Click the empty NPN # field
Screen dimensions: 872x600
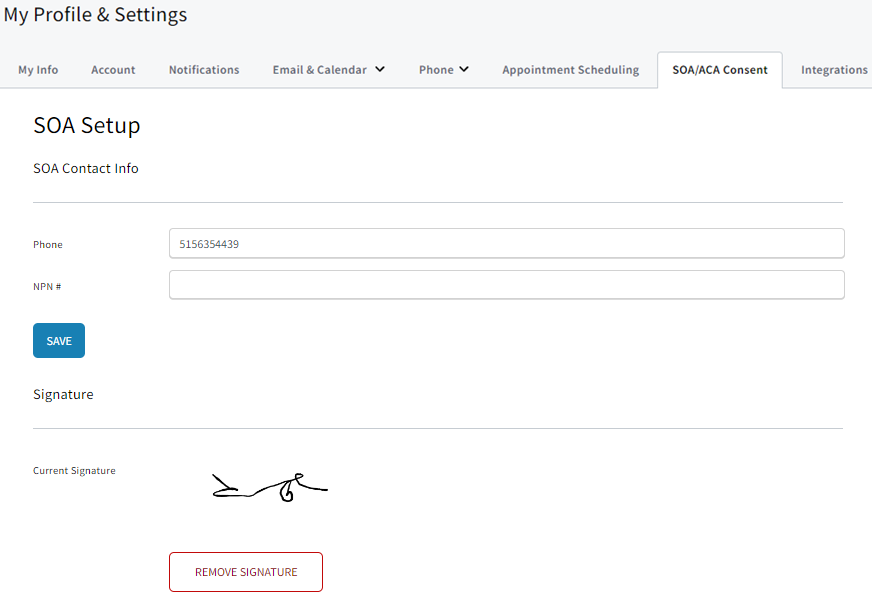[x=506, y=284]
